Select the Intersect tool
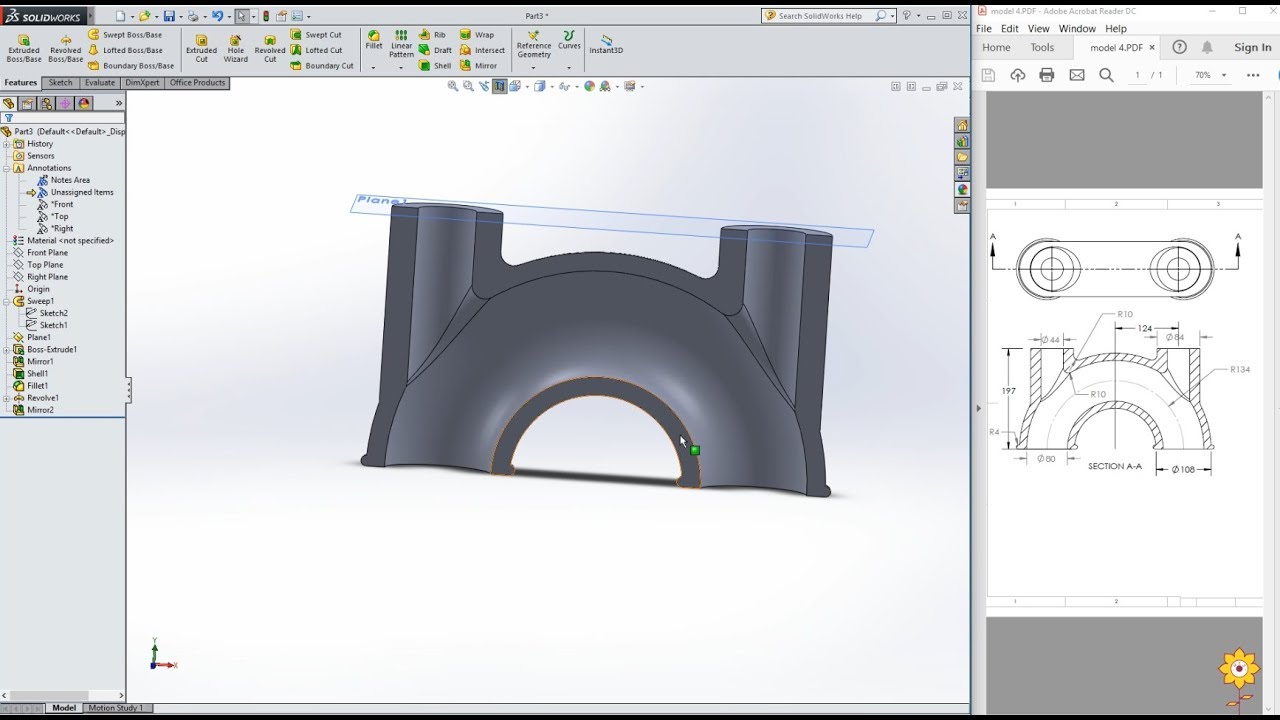Image resolution: width=1280 pixels, height=720 pixels. tap(482, 50)
